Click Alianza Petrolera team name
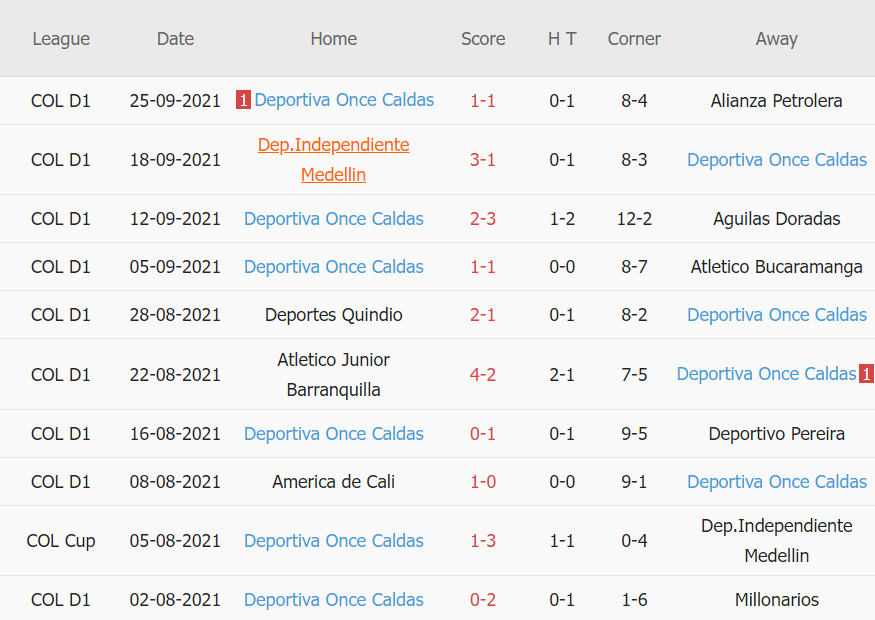 pyautogui.click(x=776, y=101)
